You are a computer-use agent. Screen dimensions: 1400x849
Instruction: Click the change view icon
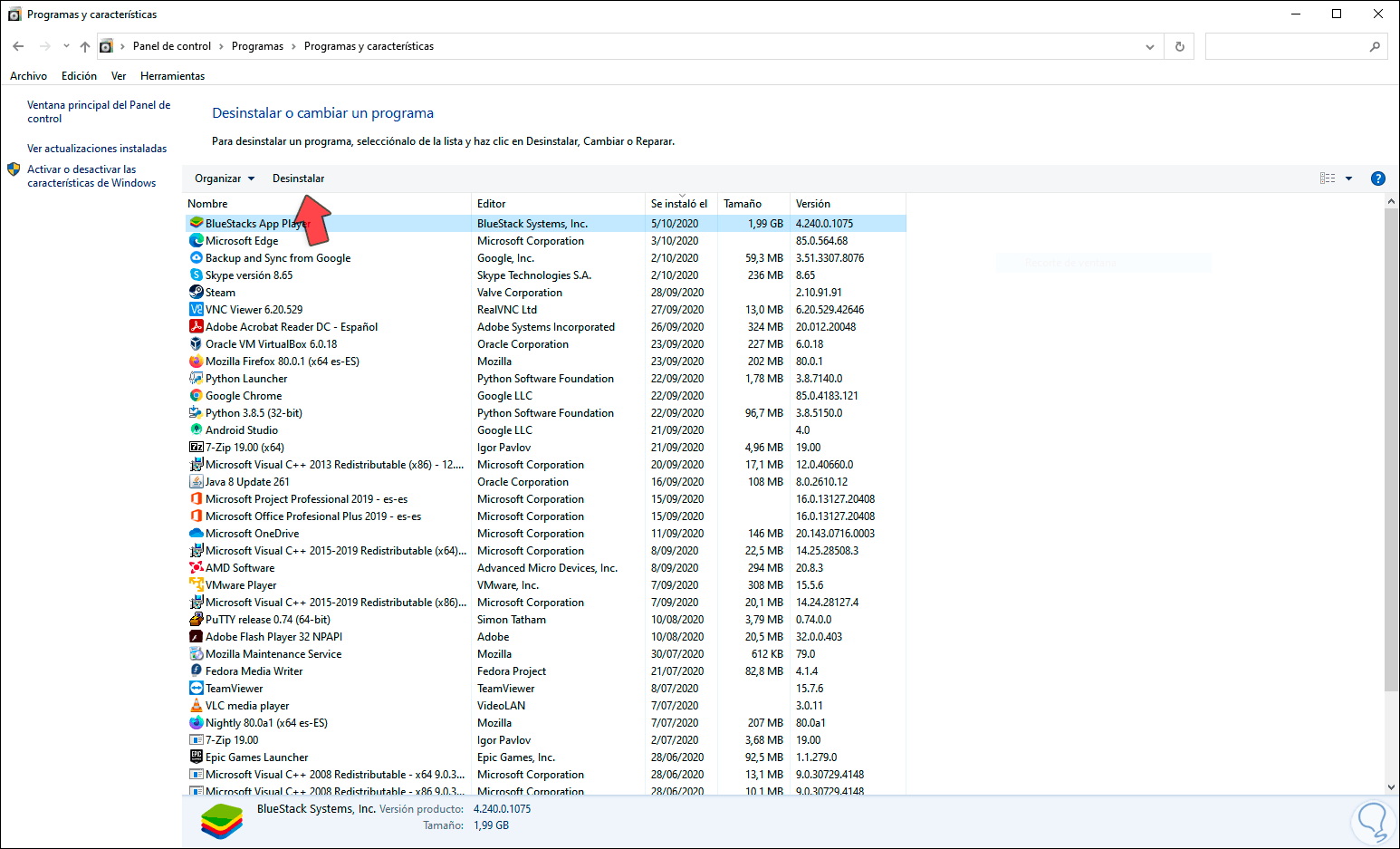[x=1328, y=178]
